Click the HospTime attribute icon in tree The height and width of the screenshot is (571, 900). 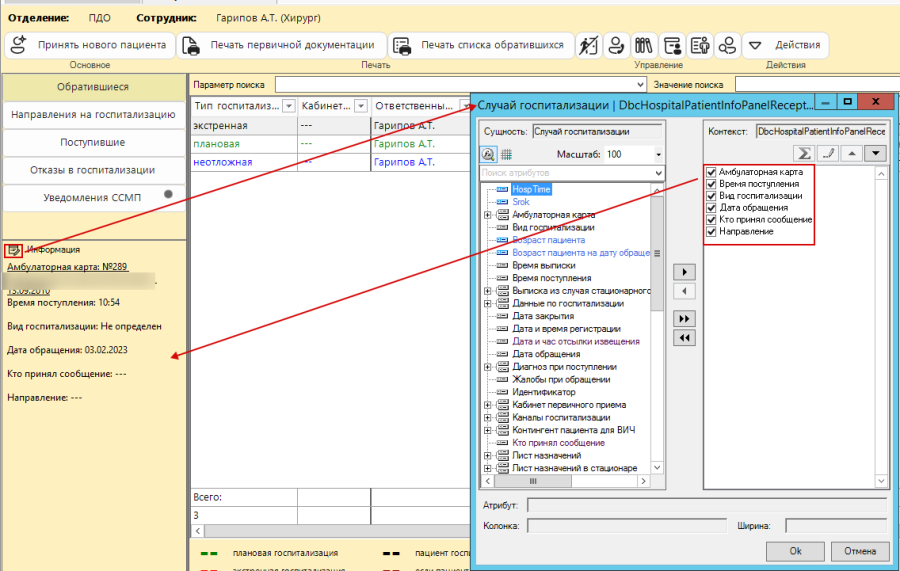coord(502,189)
